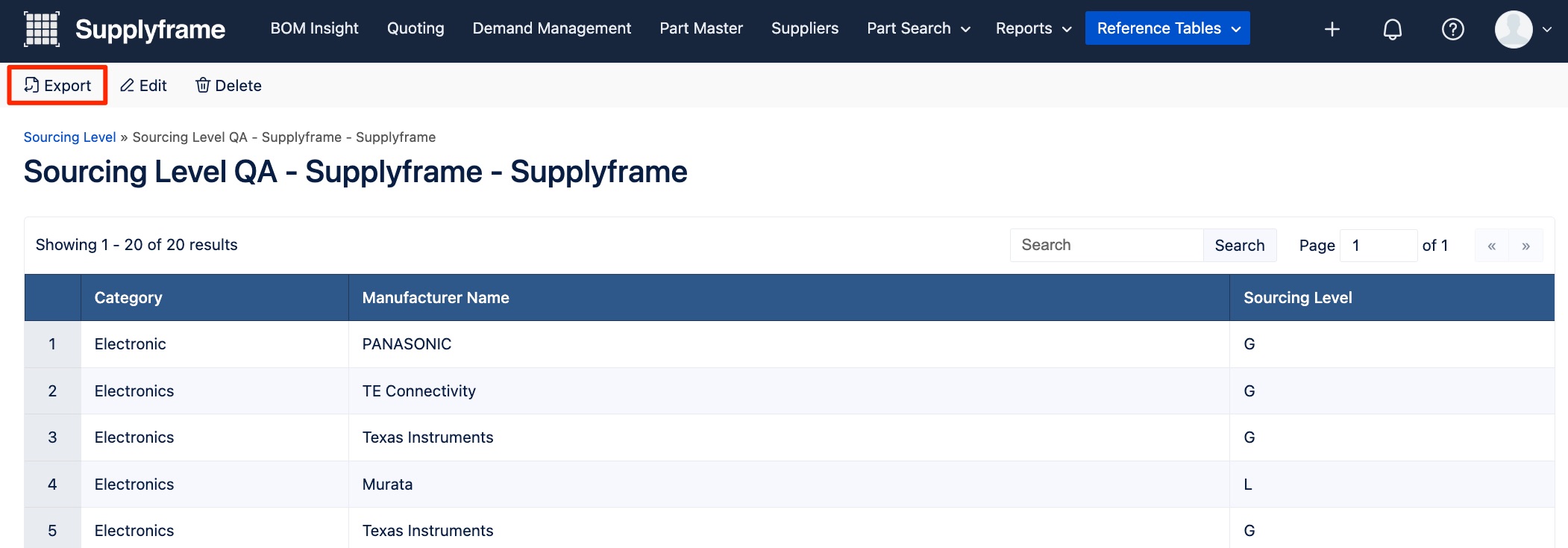Image resolution: width=1568 pixels, height=548 pixels.
Task: Select the Electronics category cell in row 2
Action: 215,391
